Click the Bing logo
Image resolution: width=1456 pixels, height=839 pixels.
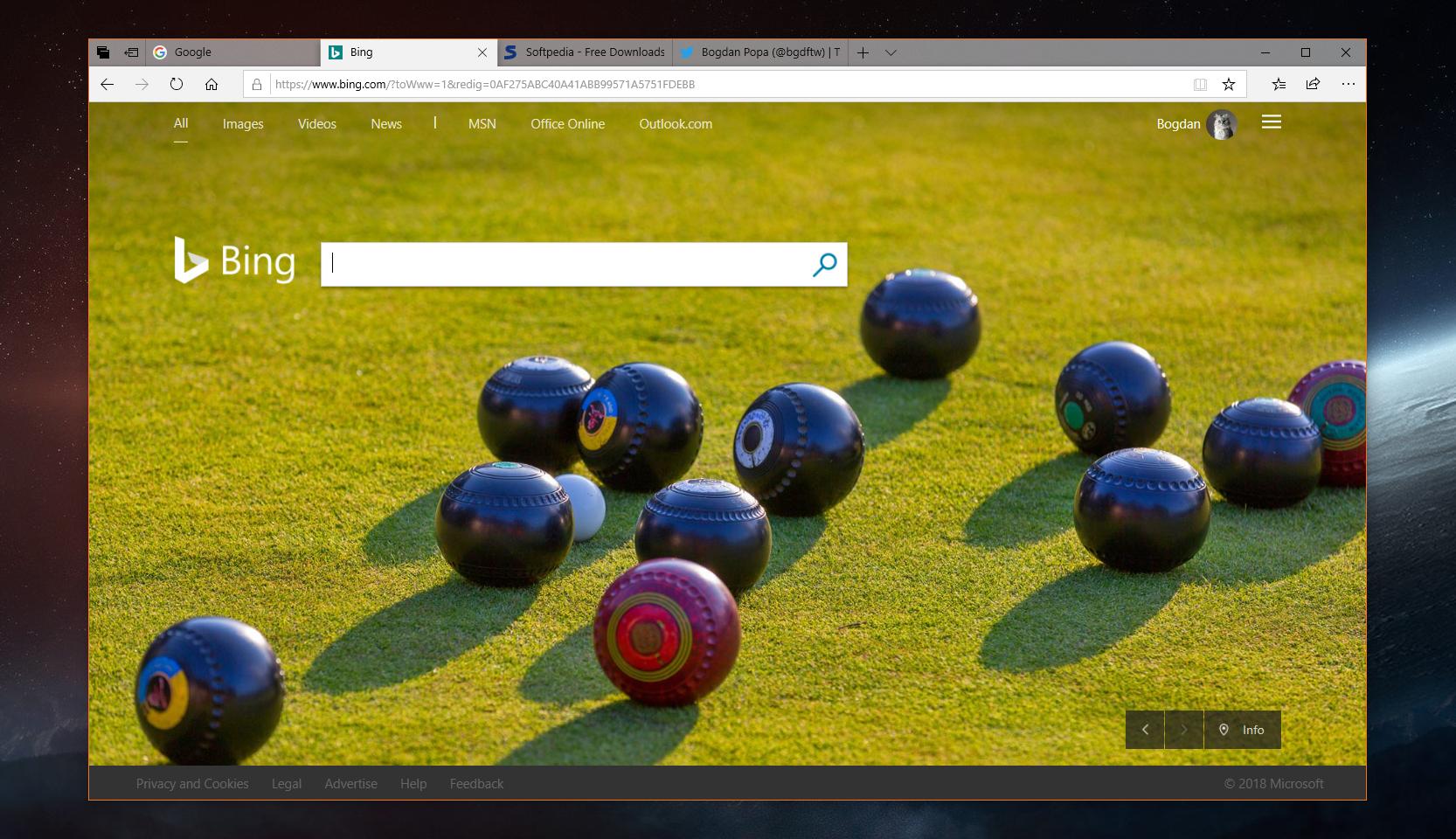click(234, 260)
